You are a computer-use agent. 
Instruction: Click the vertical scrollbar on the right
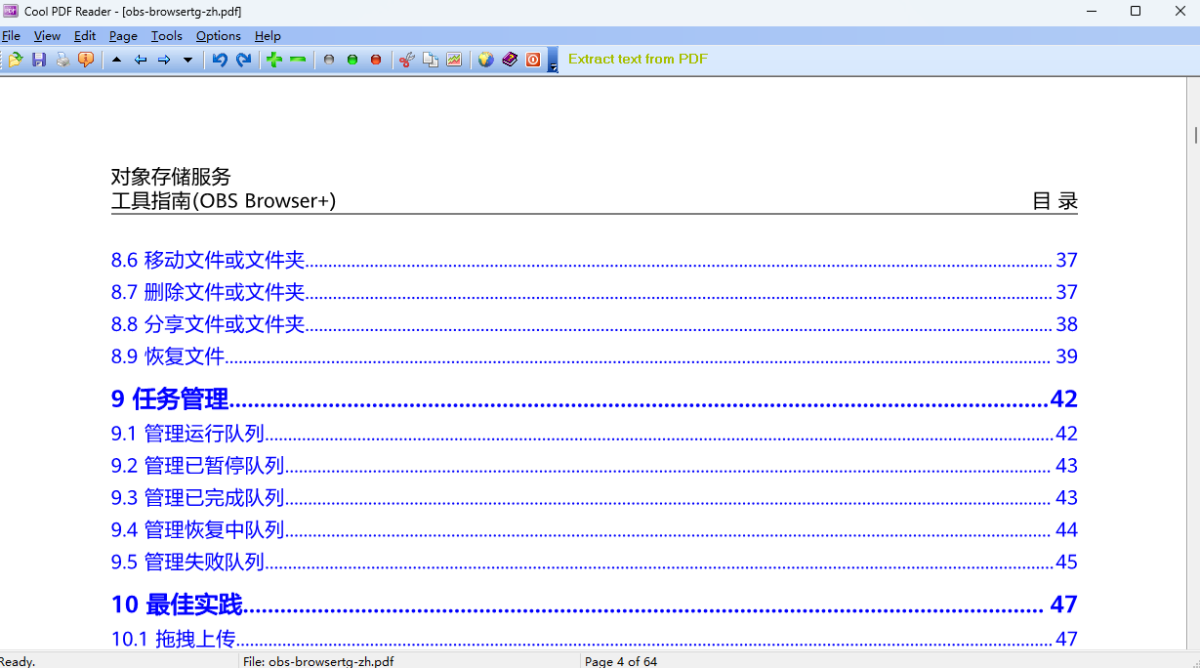[x=1193, y=134]
